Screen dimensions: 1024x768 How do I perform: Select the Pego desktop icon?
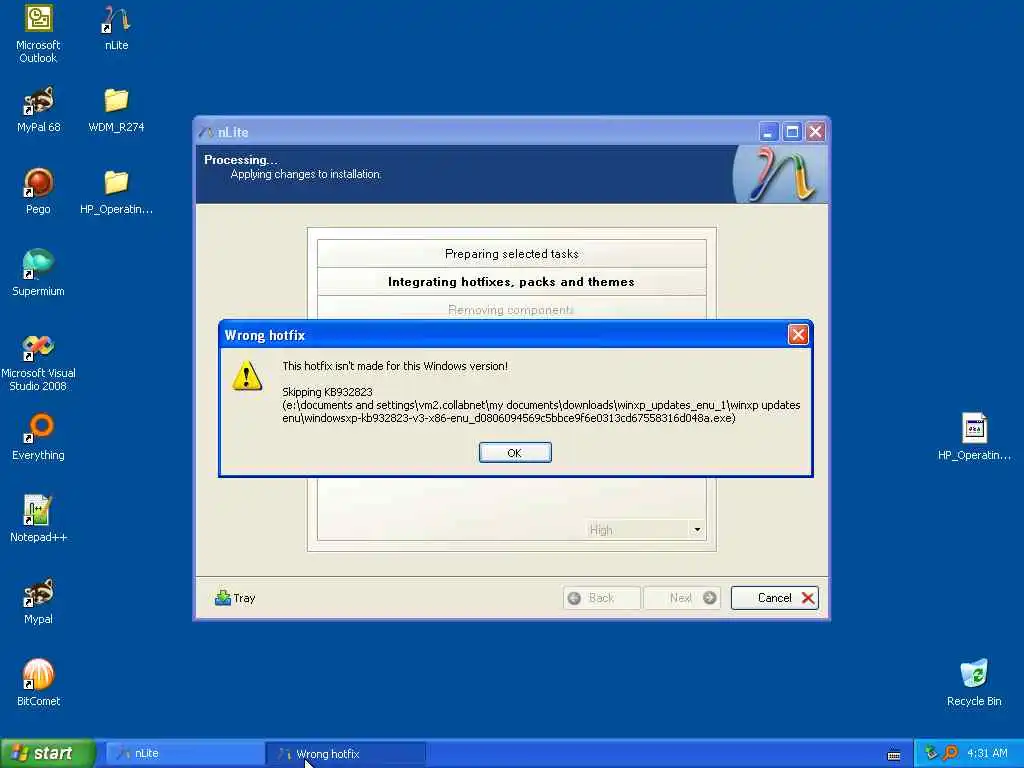point(38,191)
